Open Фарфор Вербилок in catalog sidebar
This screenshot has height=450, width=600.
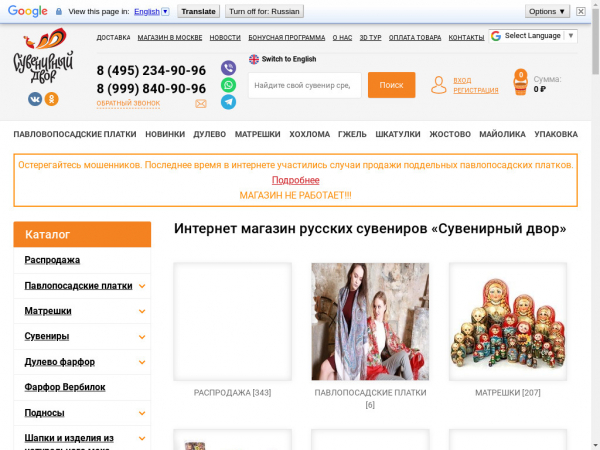[x=65, y=387]
